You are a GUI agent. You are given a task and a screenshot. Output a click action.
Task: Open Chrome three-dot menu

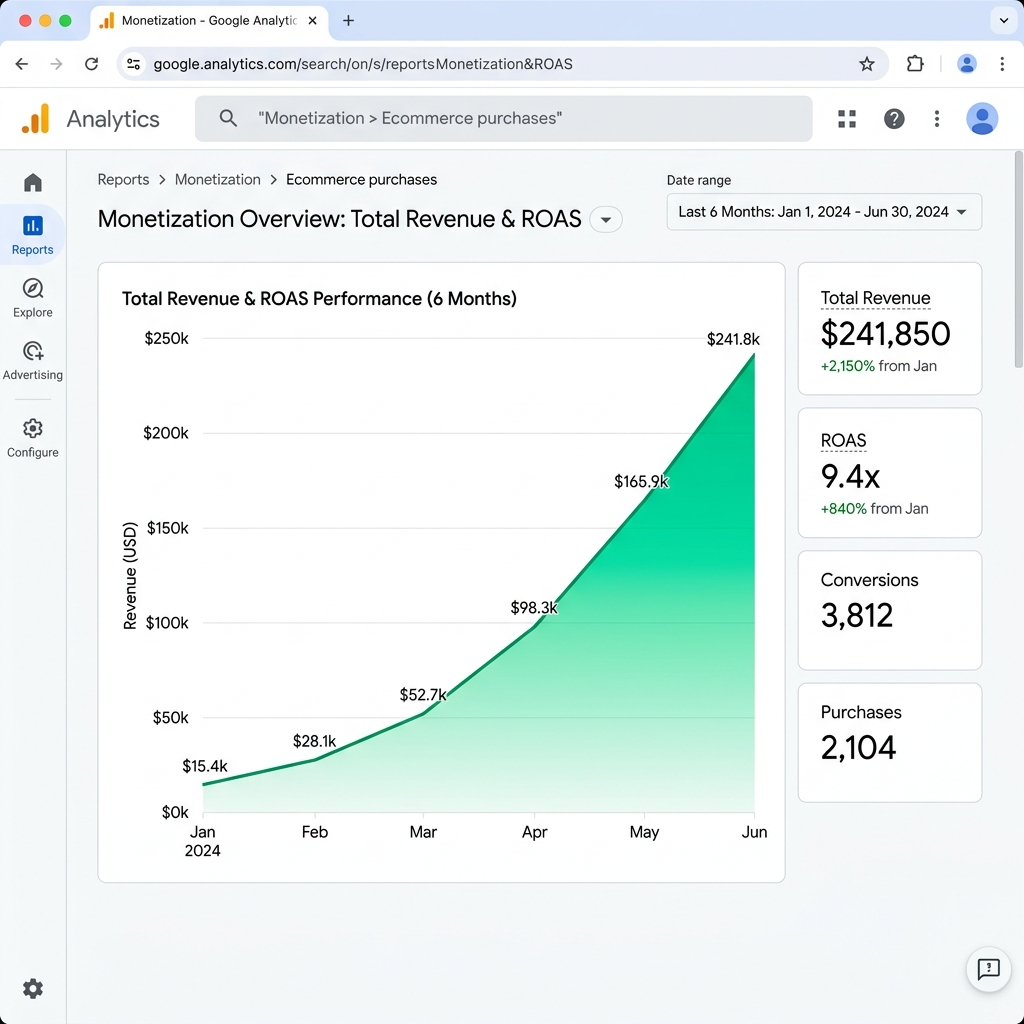click(x=1002, y=64)
